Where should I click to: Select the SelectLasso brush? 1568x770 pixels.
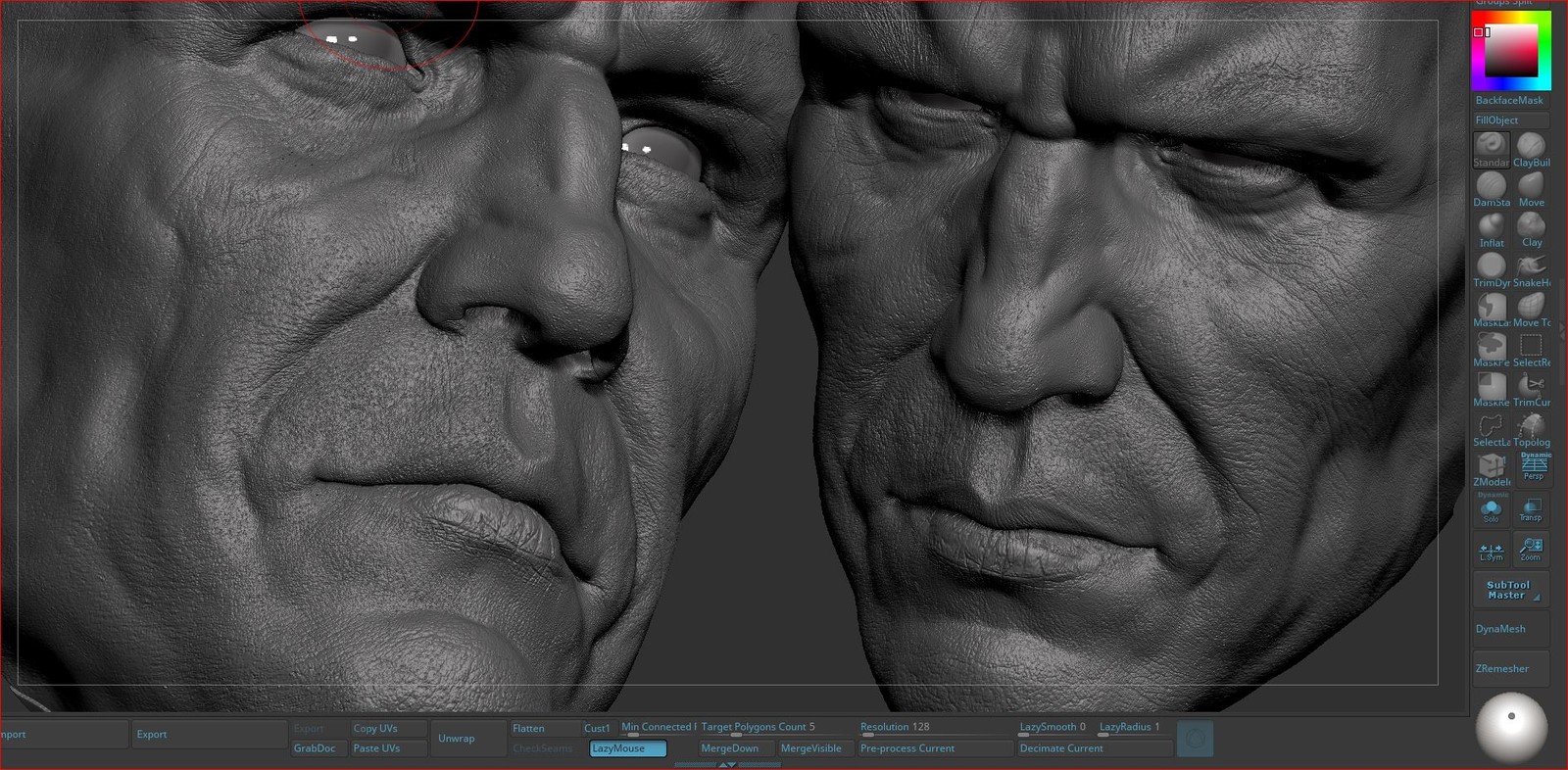1491,430
